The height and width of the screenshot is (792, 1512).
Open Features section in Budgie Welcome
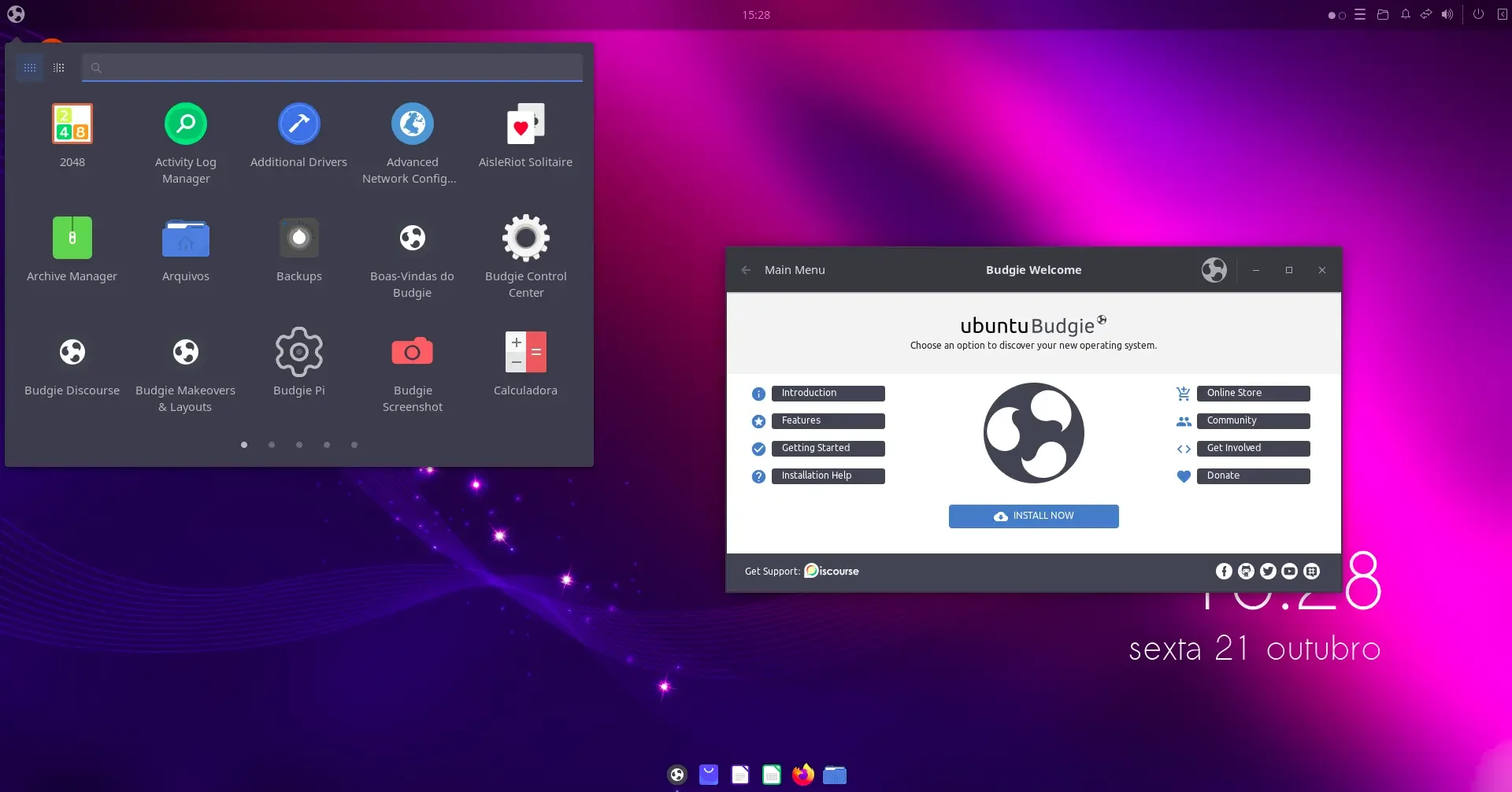pyautogui.click(x=828, y=421)
